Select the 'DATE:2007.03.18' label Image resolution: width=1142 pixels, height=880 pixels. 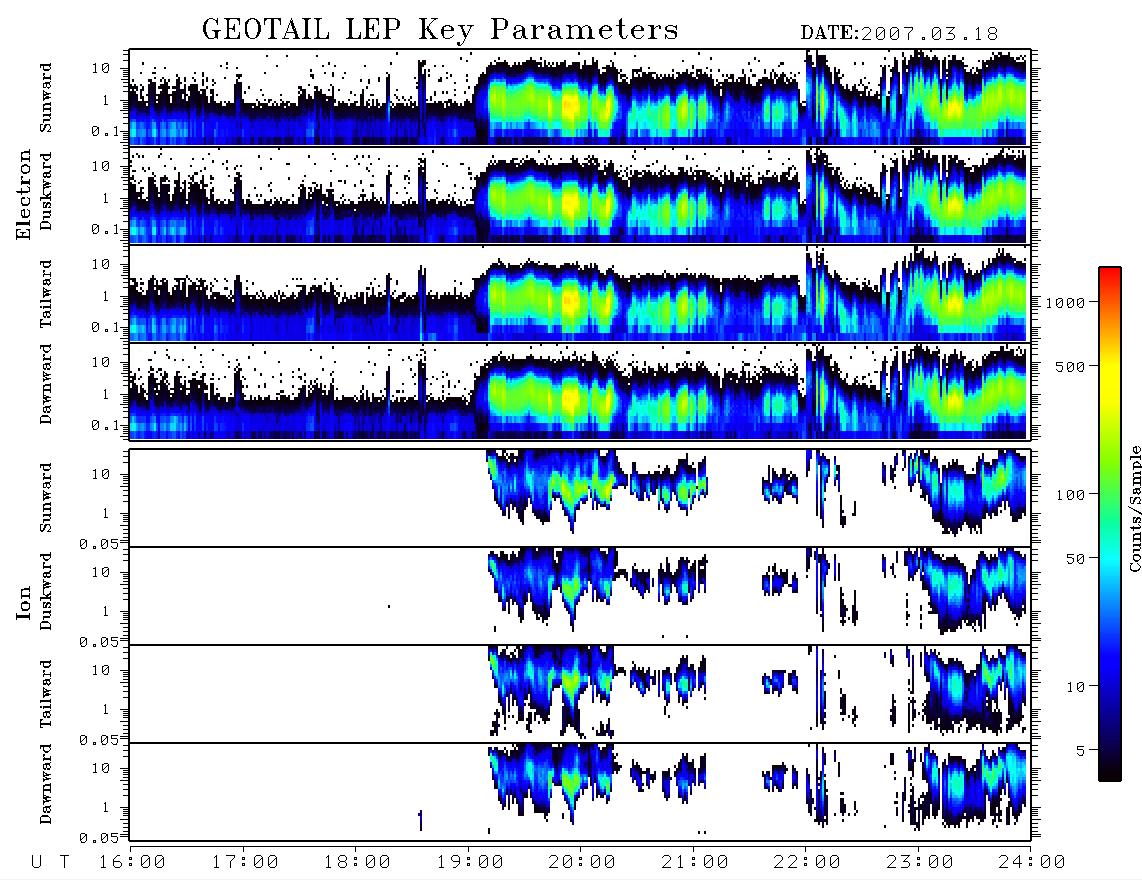(x=899, y=34)
